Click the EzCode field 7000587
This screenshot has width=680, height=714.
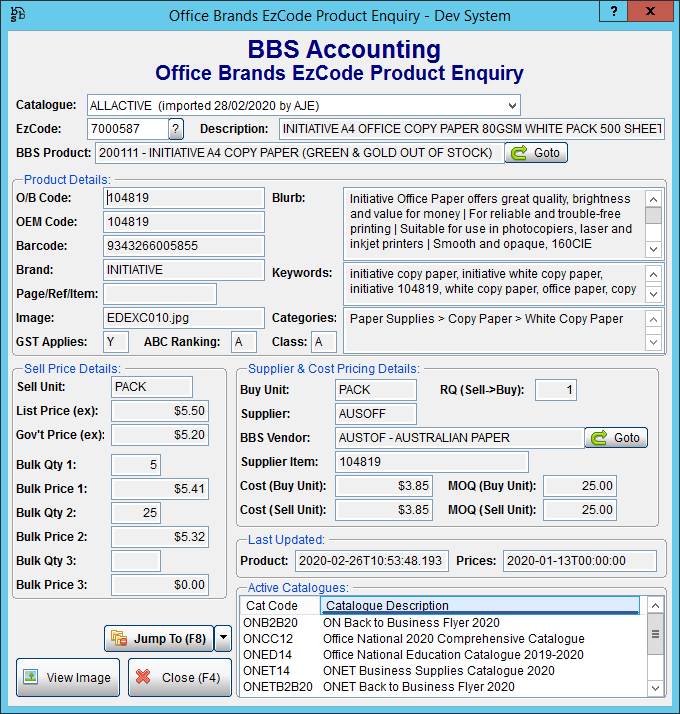click(128, 129)
